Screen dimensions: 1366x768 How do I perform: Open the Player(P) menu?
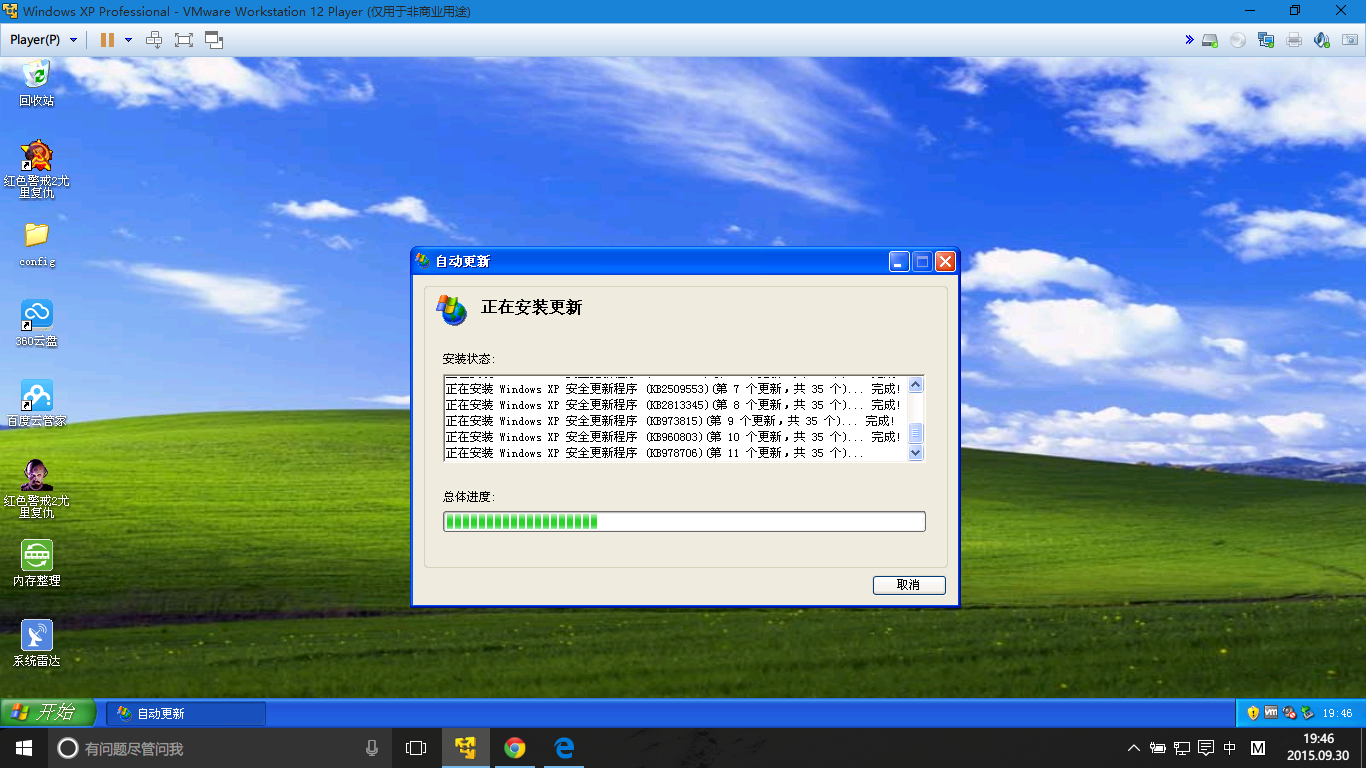[x=43, y=40]
